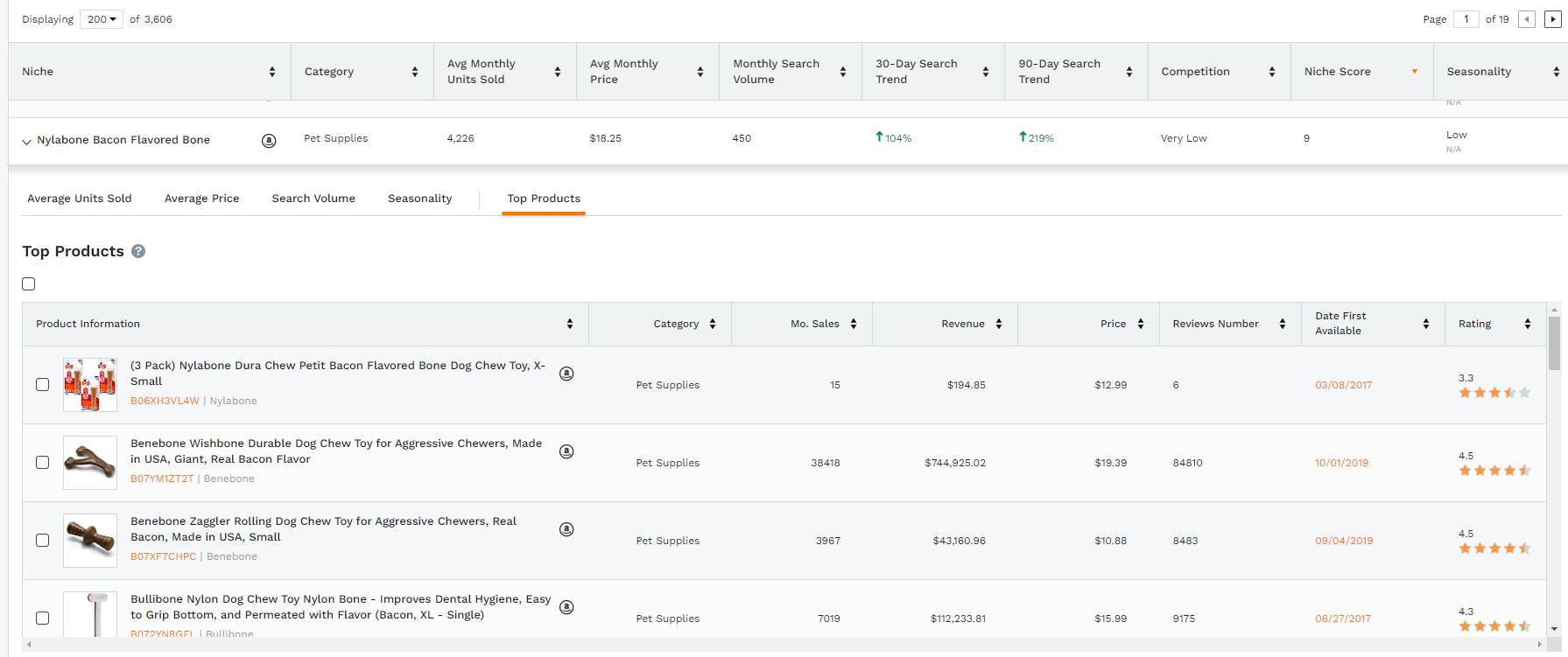Click scroll-down arrow of products table

(1555, 629)
